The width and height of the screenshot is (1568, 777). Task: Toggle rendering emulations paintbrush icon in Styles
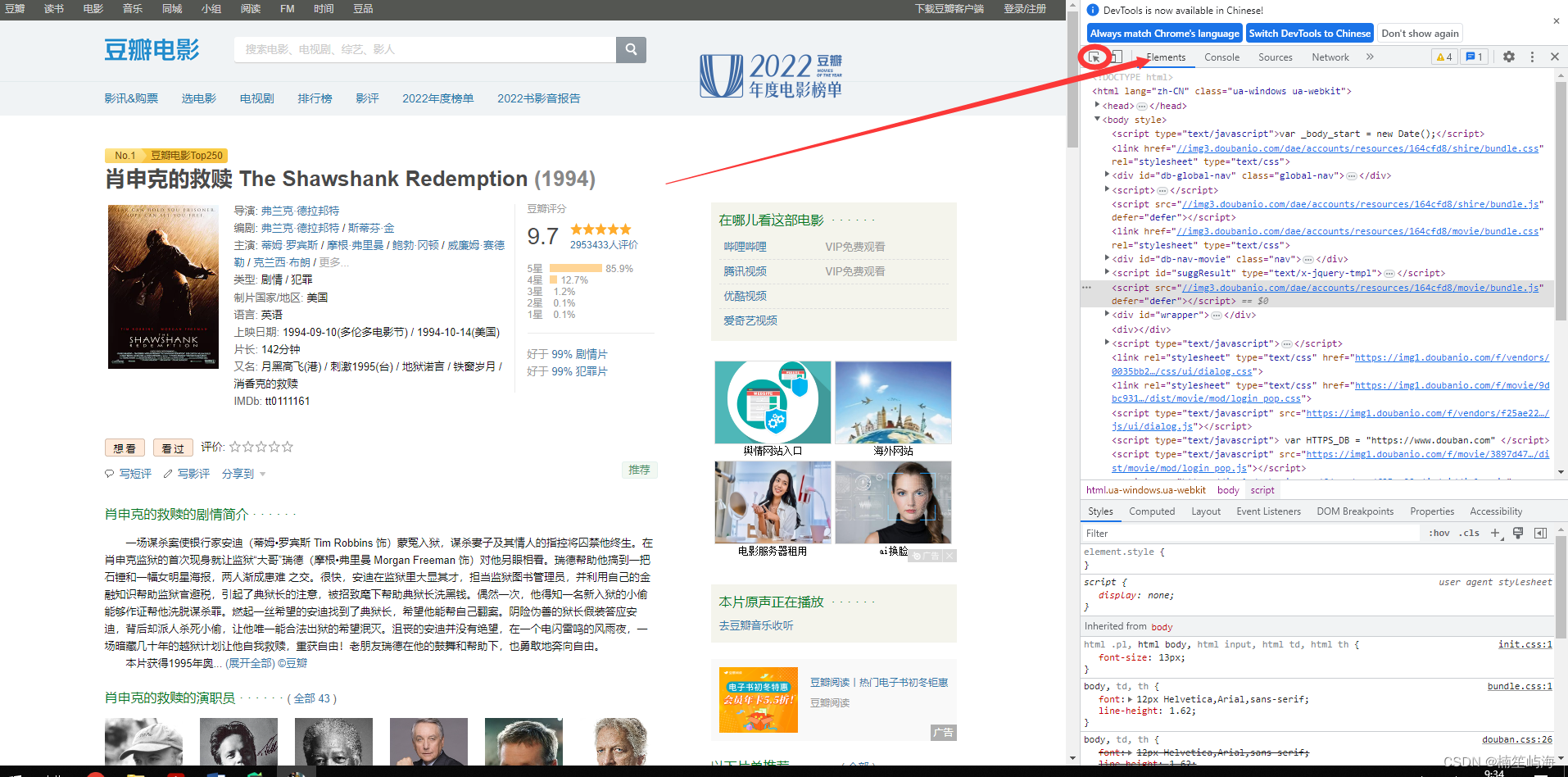(1518, 533)
